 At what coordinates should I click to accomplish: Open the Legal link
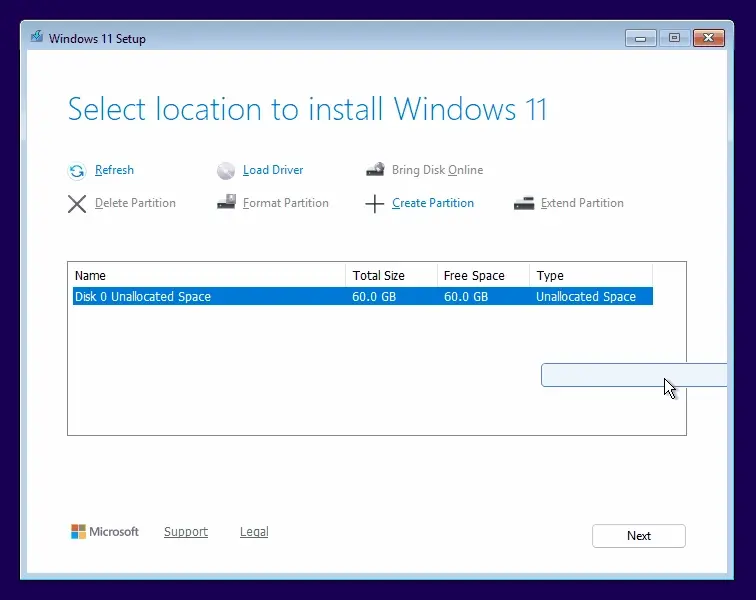pos(254,532)
